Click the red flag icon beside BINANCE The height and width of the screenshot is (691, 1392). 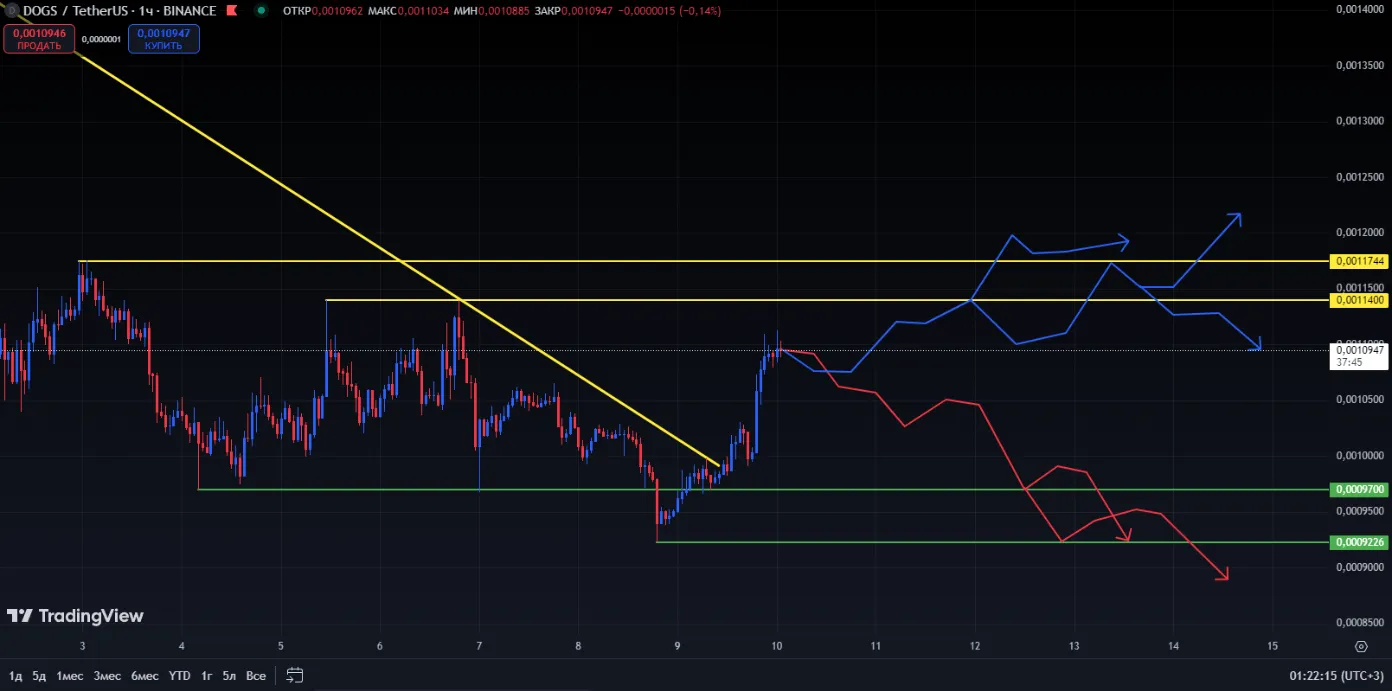[x=231, y=11]
